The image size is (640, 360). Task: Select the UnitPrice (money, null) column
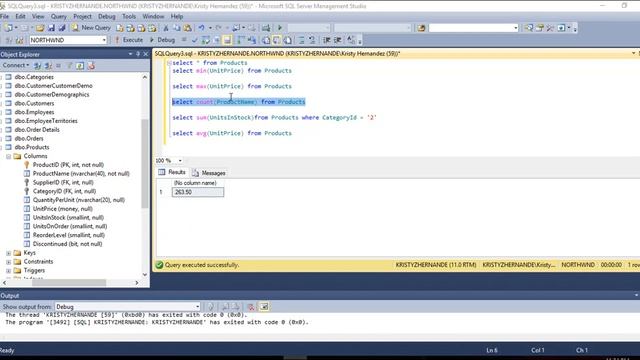point(62,209)
